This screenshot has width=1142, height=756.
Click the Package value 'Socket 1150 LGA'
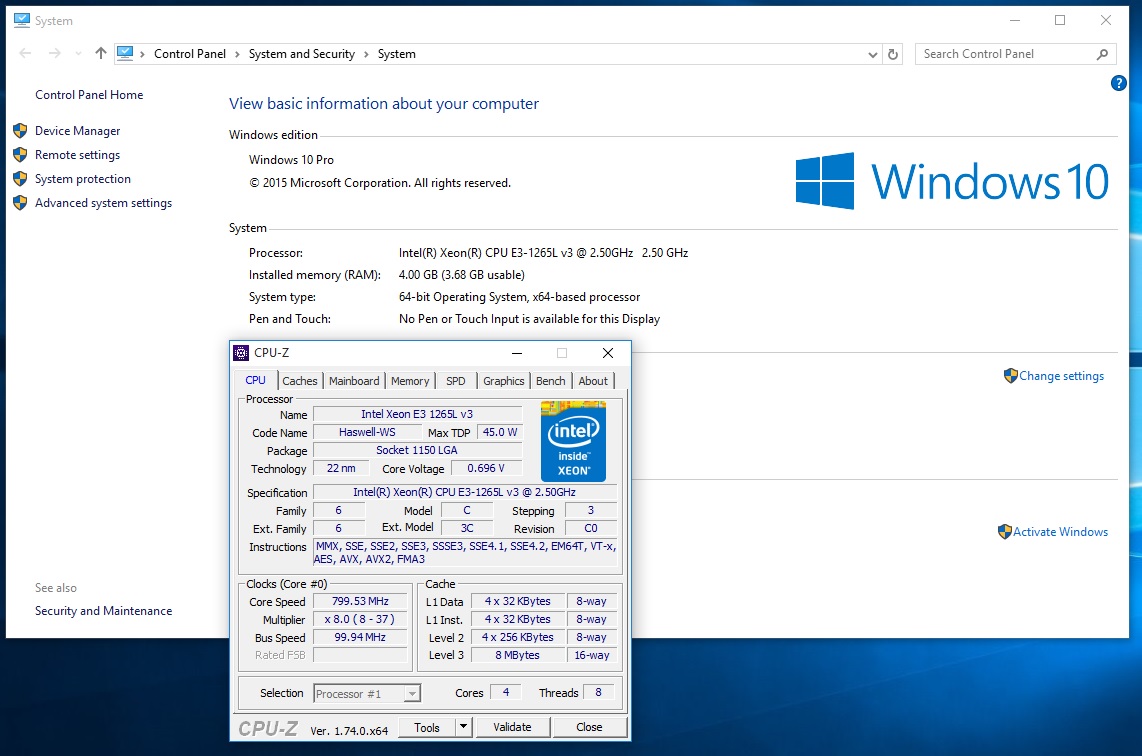tap(417, 451)
